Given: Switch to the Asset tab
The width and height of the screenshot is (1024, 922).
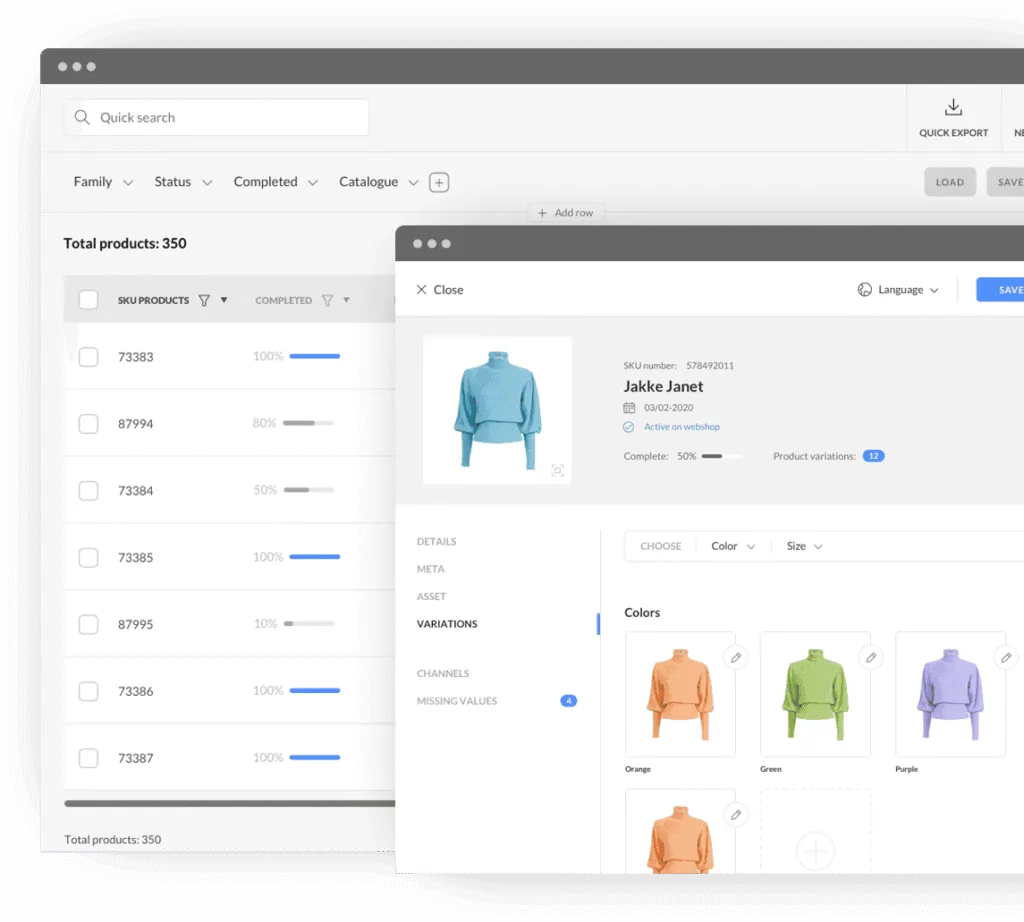Looking at the screenshot, I should click(x=431, y=596).
